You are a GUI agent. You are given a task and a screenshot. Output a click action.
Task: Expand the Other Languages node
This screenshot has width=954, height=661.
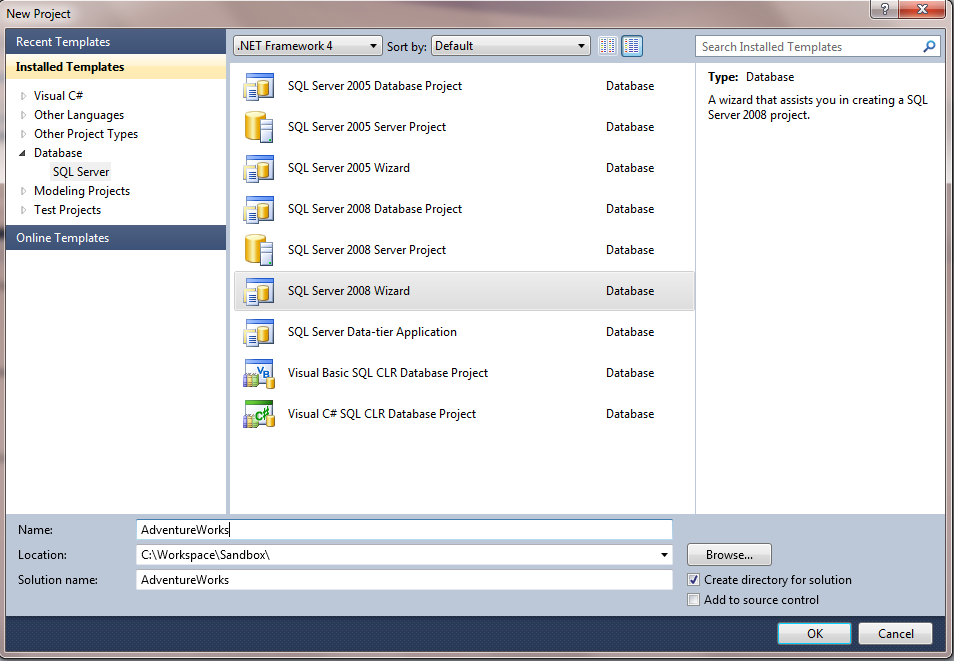point(24,114)
